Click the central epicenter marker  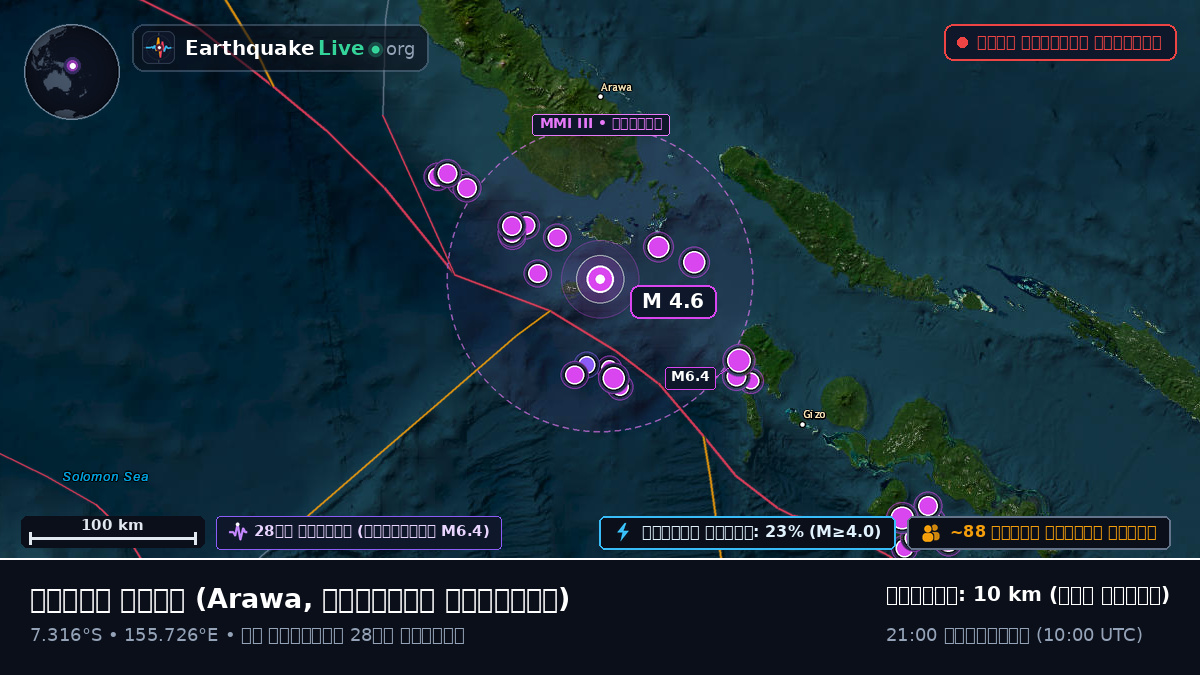(x=600, y=279)
